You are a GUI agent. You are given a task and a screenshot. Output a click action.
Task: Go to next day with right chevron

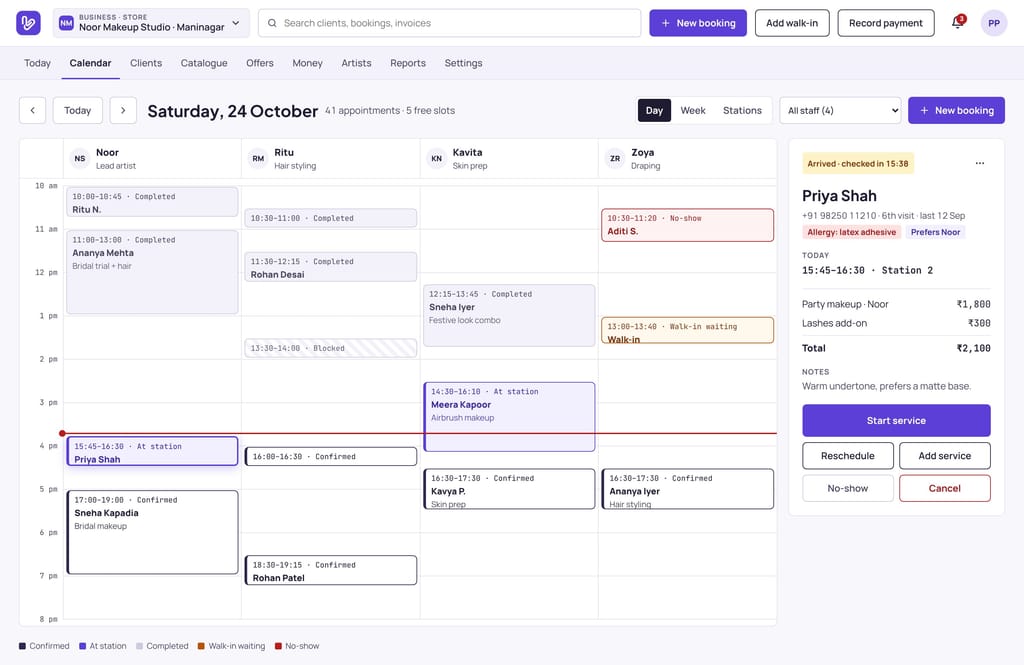123,110
